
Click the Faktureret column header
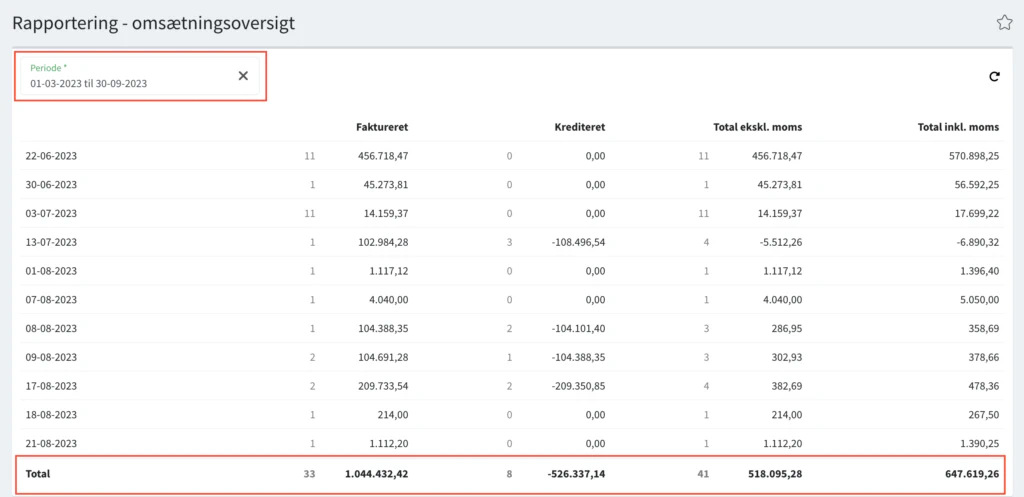[x=381, y=127]
